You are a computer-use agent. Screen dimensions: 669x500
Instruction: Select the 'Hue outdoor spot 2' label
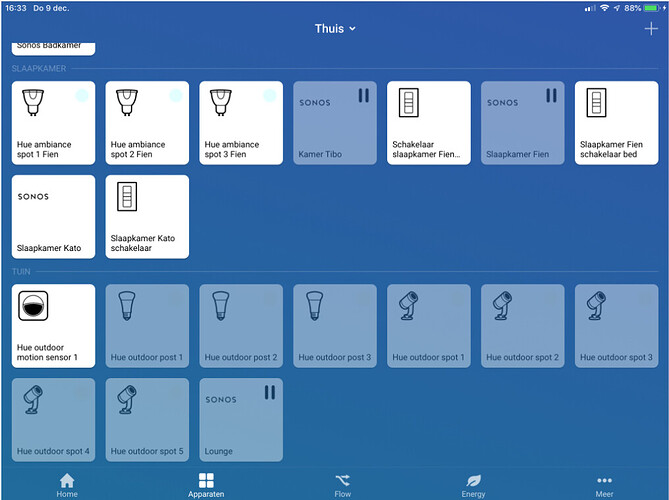[522, 358]
